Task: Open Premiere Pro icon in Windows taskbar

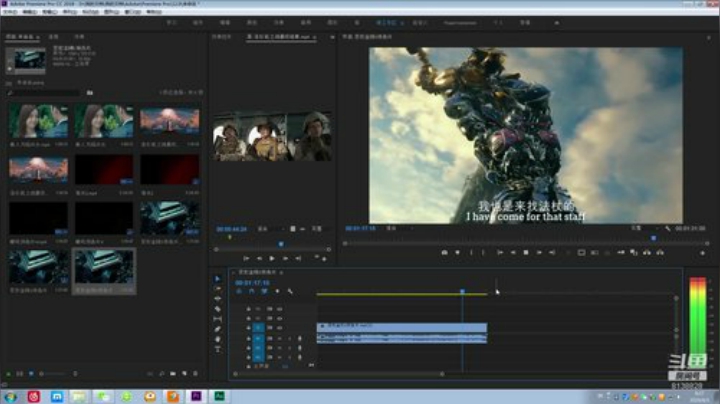Action: [x=196, y=396]
